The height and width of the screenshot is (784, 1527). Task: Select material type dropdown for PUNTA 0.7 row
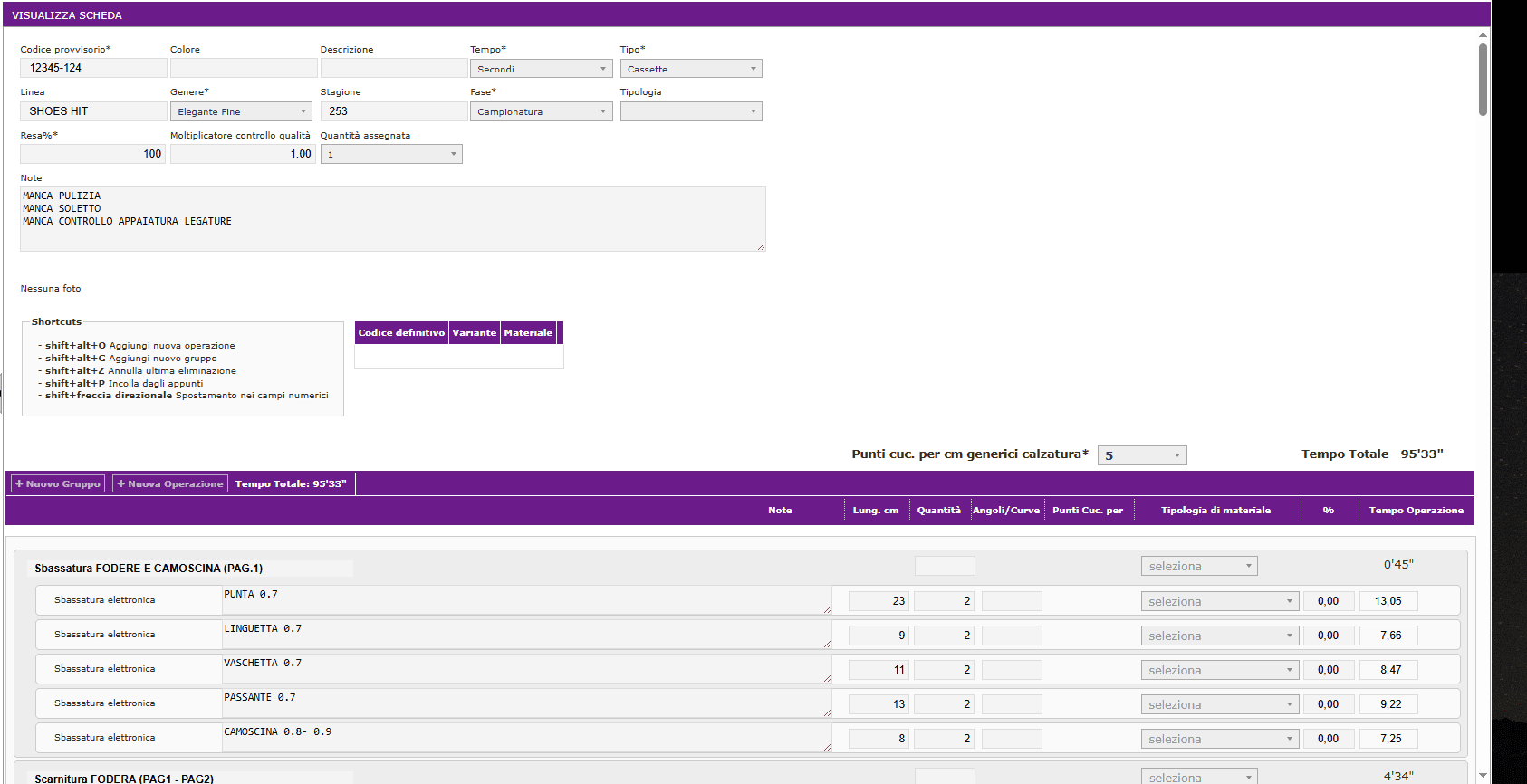click(1219, 601)
